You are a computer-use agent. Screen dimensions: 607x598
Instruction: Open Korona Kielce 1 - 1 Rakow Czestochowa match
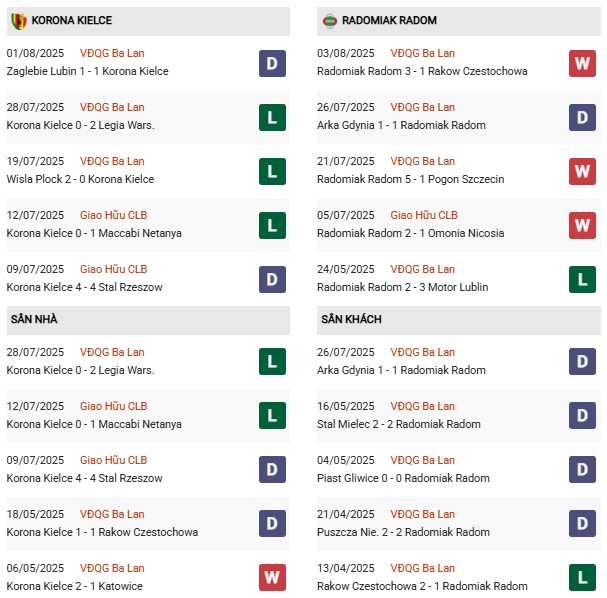coord(102,532)
